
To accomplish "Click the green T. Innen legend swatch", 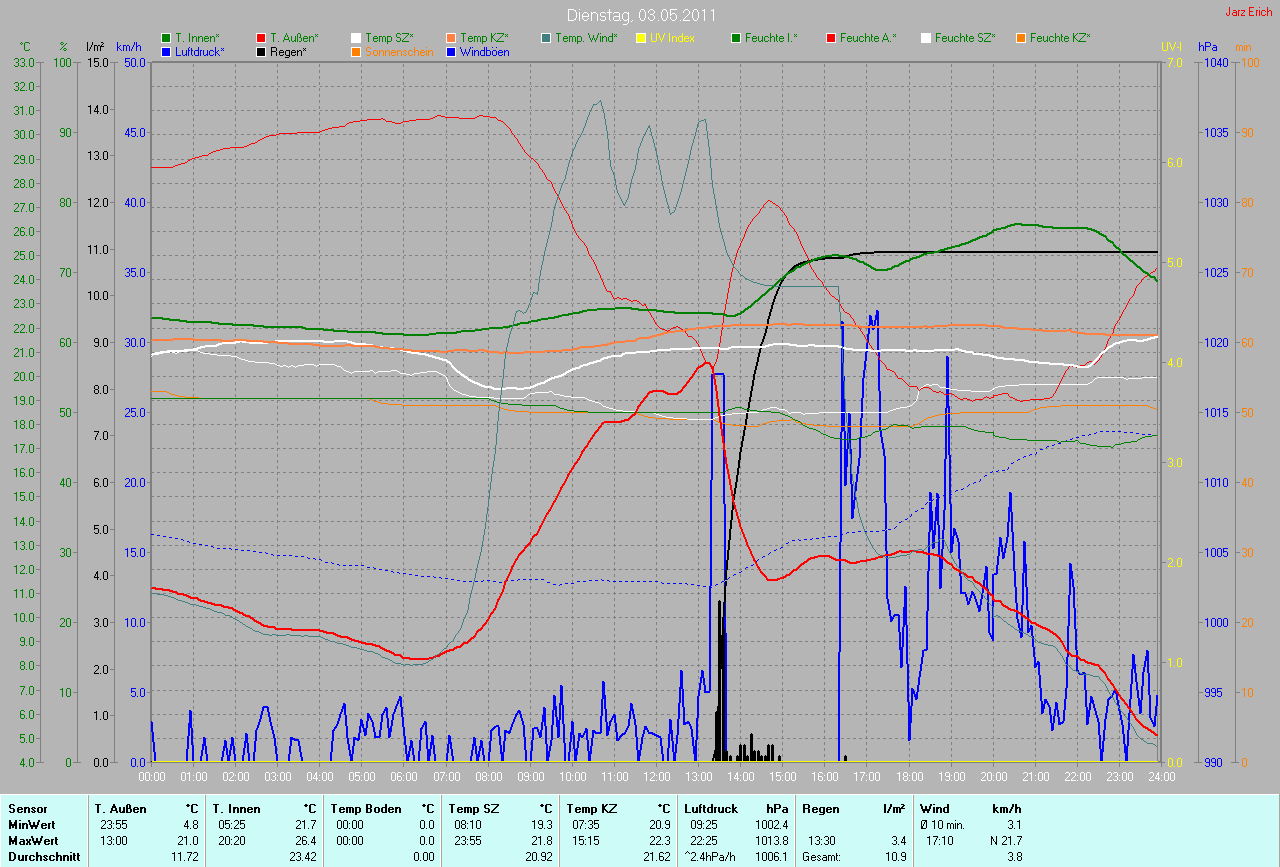I will coord(166,38).
